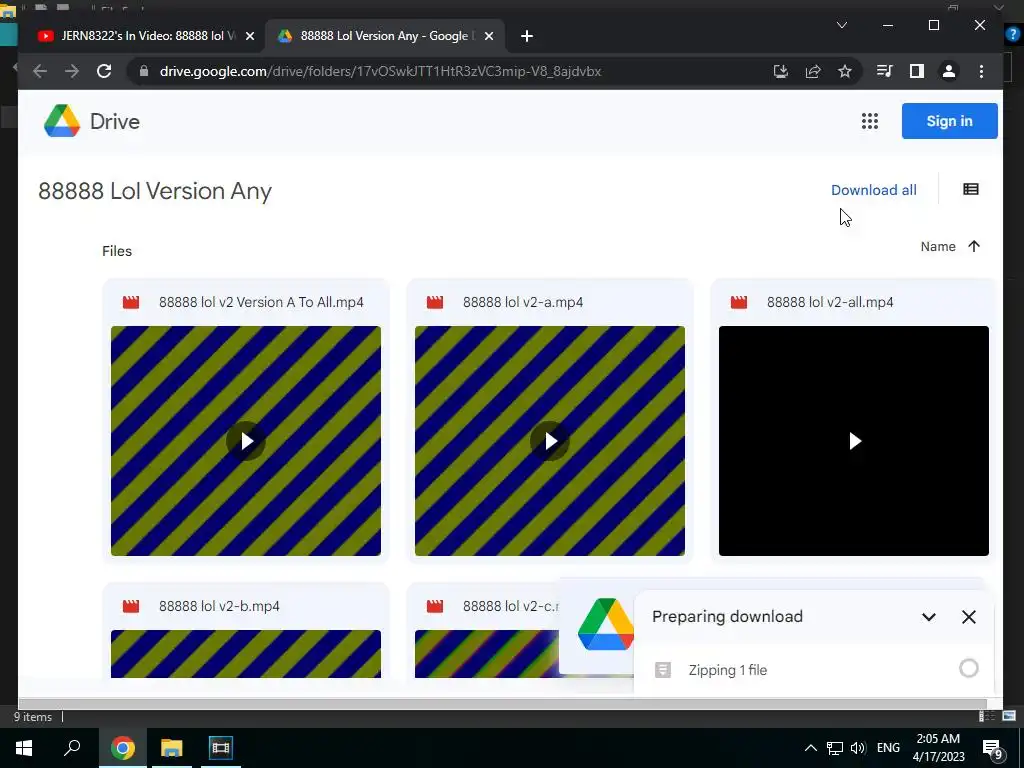Viewport: 1024px width, 768px height.
Task: Select the 88888 lol v2-a.mp4 filename
Action: [x=523, y=302]
